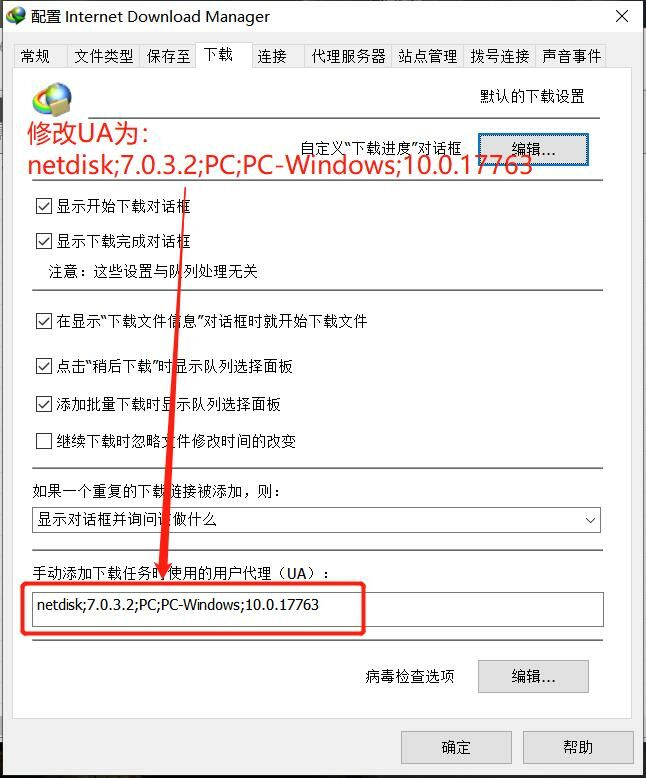The image size is (646, 778).
Task: Click 编辑 button next to 病毒检查选项
Action: [533, 676]
